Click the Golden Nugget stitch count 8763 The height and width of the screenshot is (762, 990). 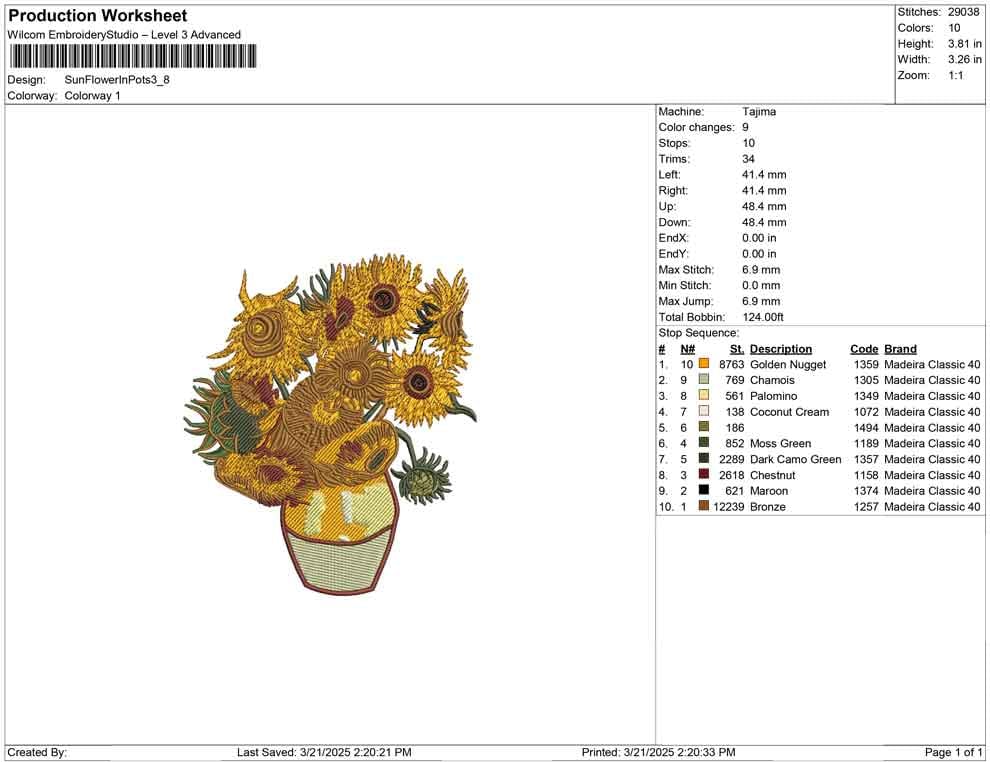coord(732,364)
